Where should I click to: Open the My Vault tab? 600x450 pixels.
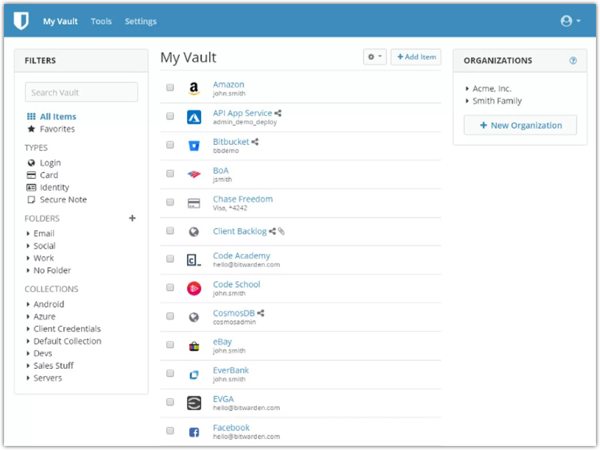(x=60, y=21)
